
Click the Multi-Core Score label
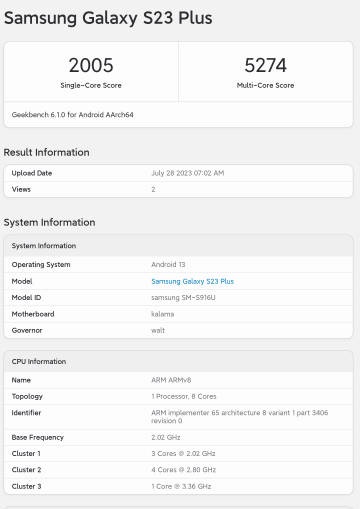click(x=265, y=85)
